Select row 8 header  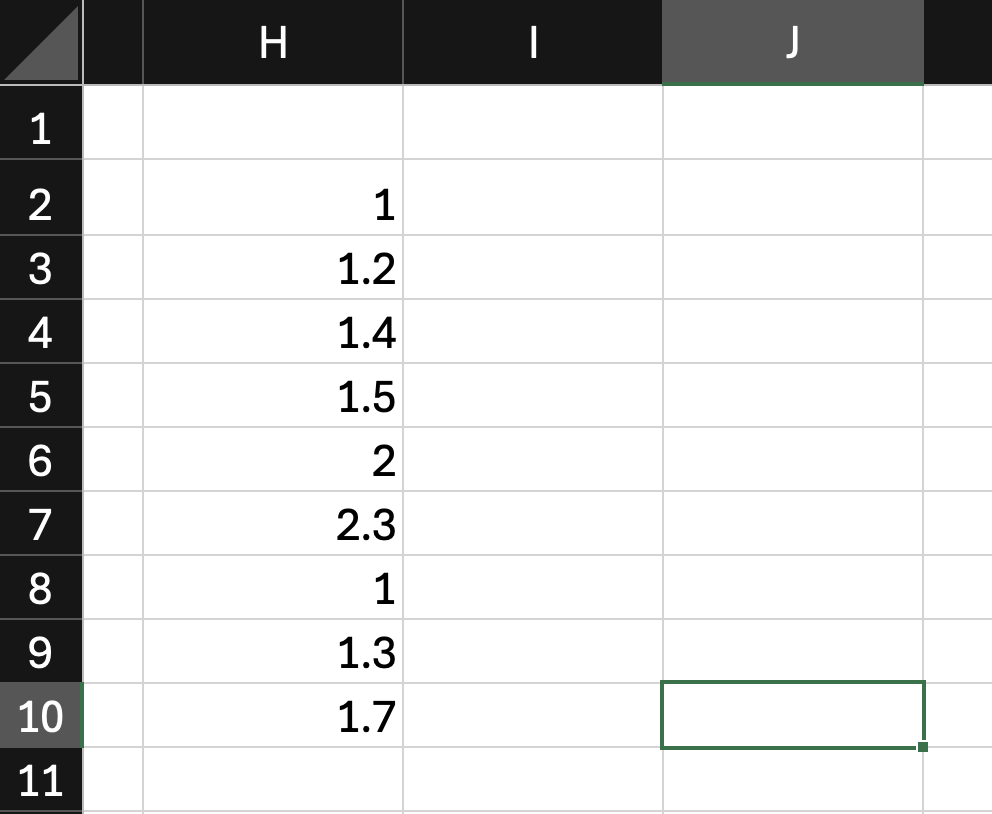point(41,587)
